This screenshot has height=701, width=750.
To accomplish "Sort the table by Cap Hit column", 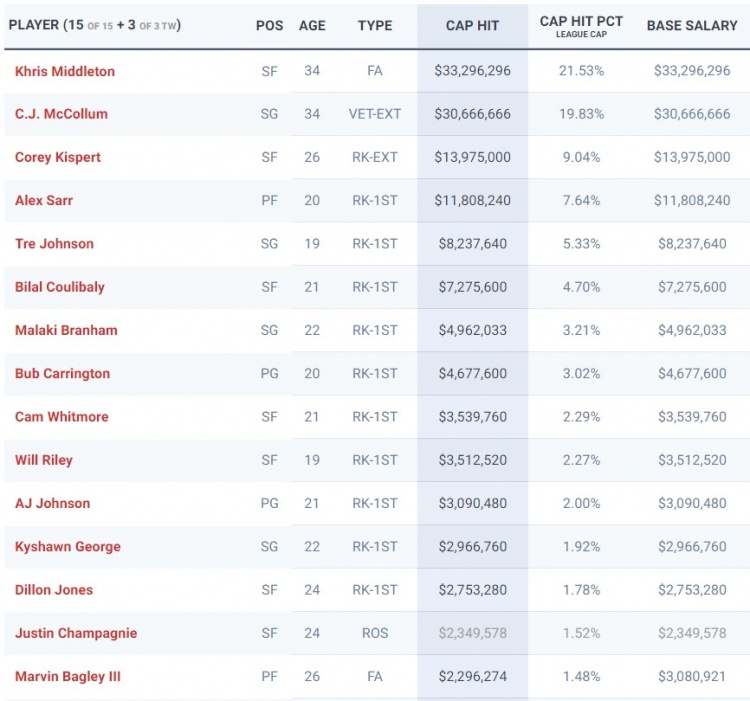I will (472, 25).
